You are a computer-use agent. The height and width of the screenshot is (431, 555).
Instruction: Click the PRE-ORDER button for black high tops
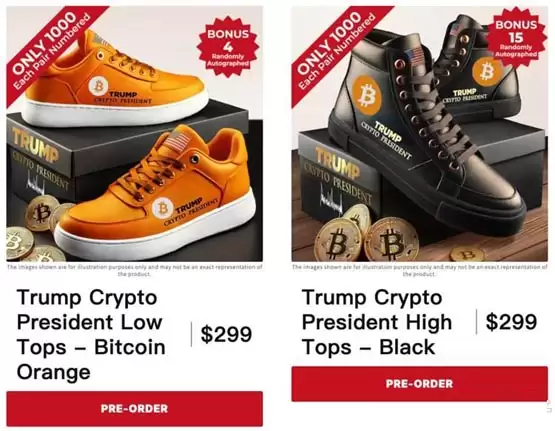click(x=419, y=384)
